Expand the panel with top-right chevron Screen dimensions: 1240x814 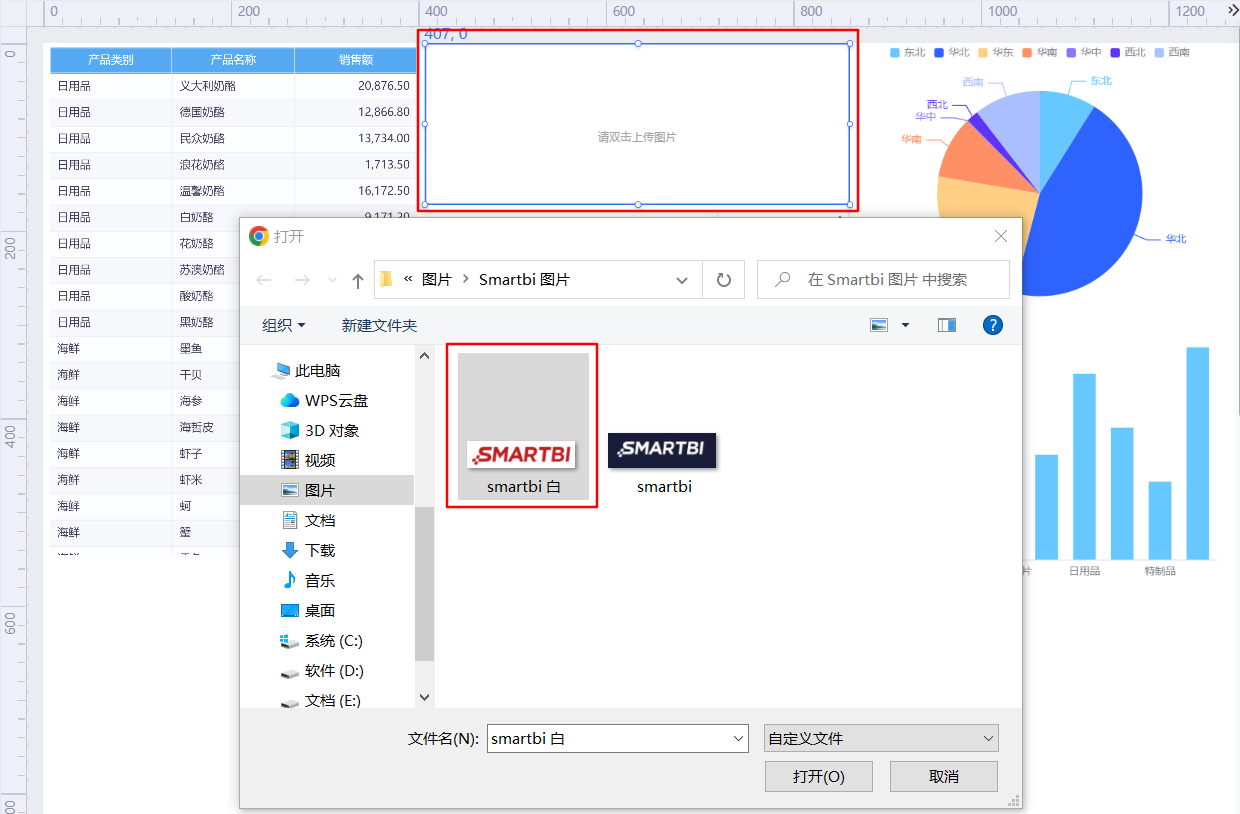(1232, 10)
